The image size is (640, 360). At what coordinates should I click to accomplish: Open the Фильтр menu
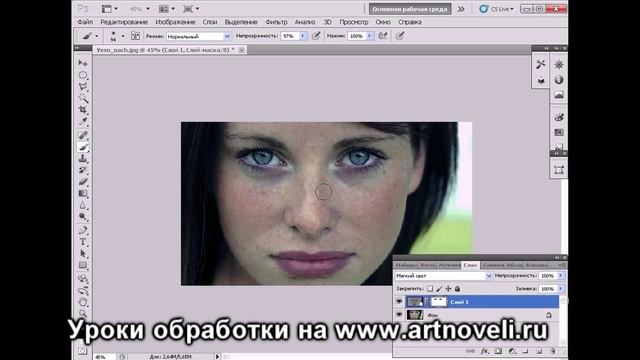(276, 22)
